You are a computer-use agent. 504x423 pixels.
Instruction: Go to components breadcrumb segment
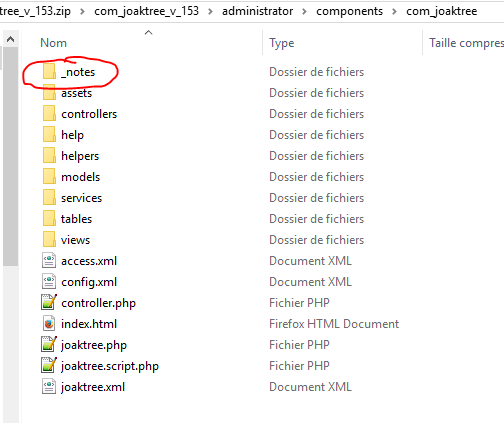(x=349, y=11)
